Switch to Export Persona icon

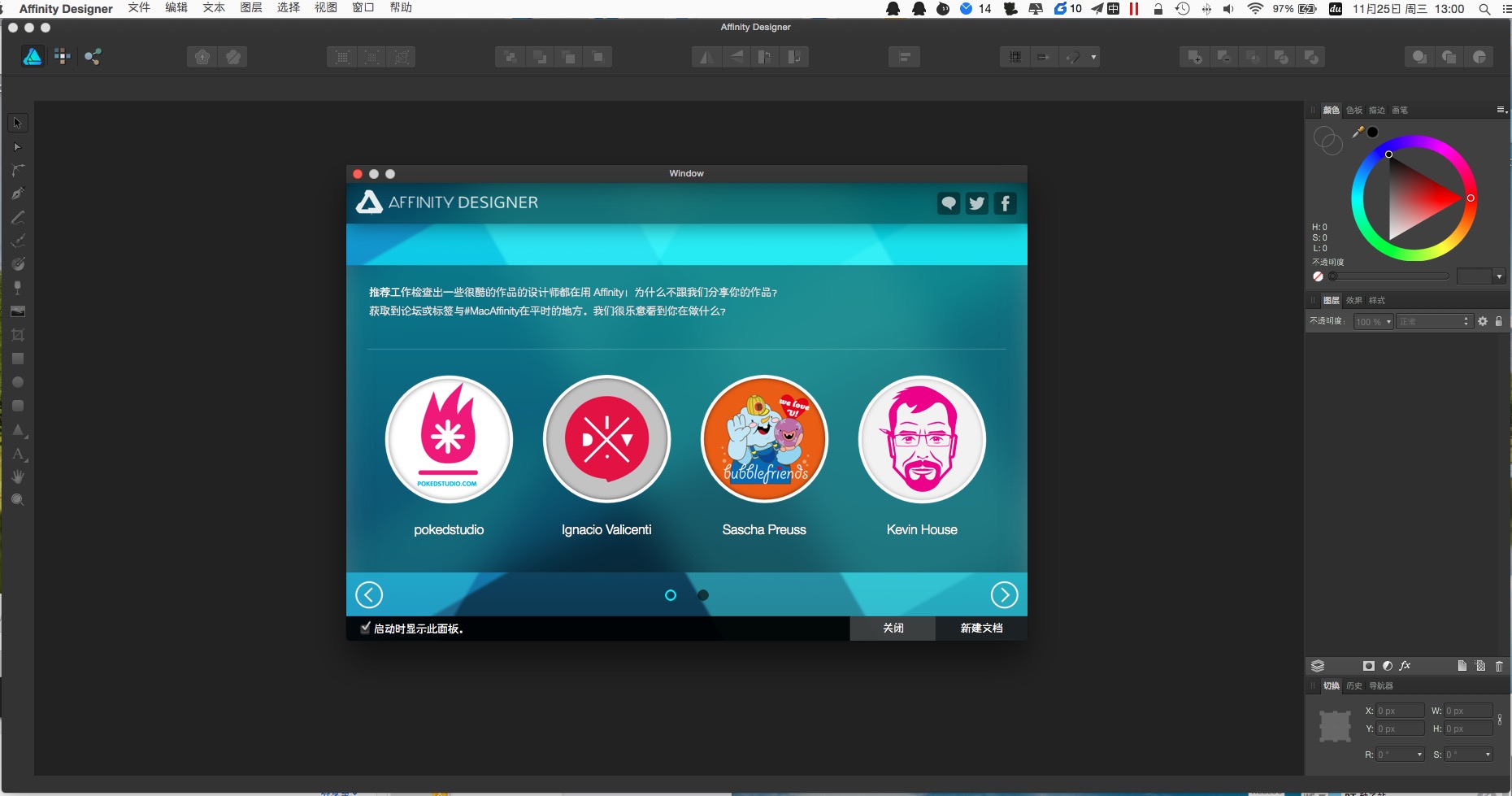point(93,56)
